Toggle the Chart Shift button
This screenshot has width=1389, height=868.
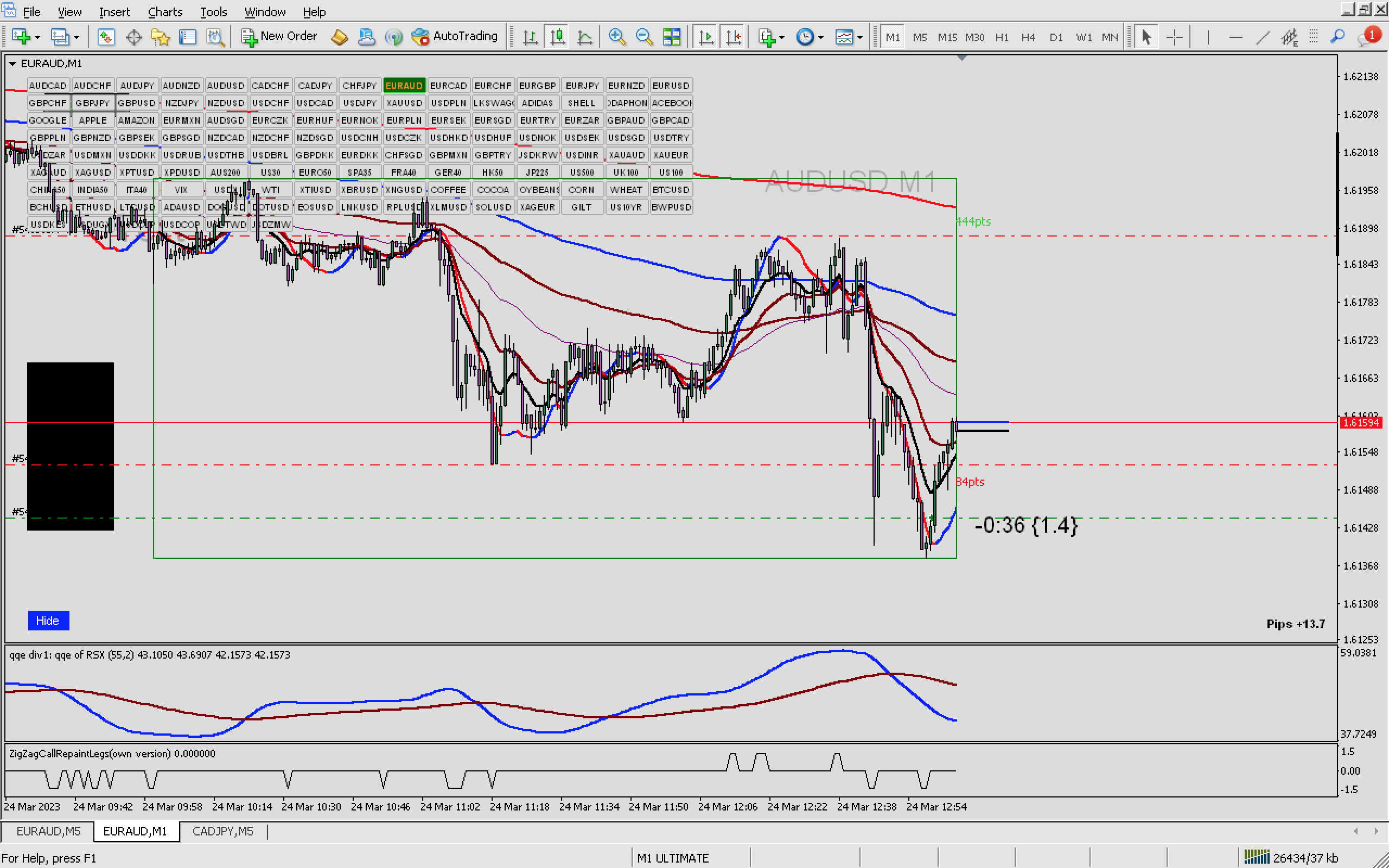(733, 37)
